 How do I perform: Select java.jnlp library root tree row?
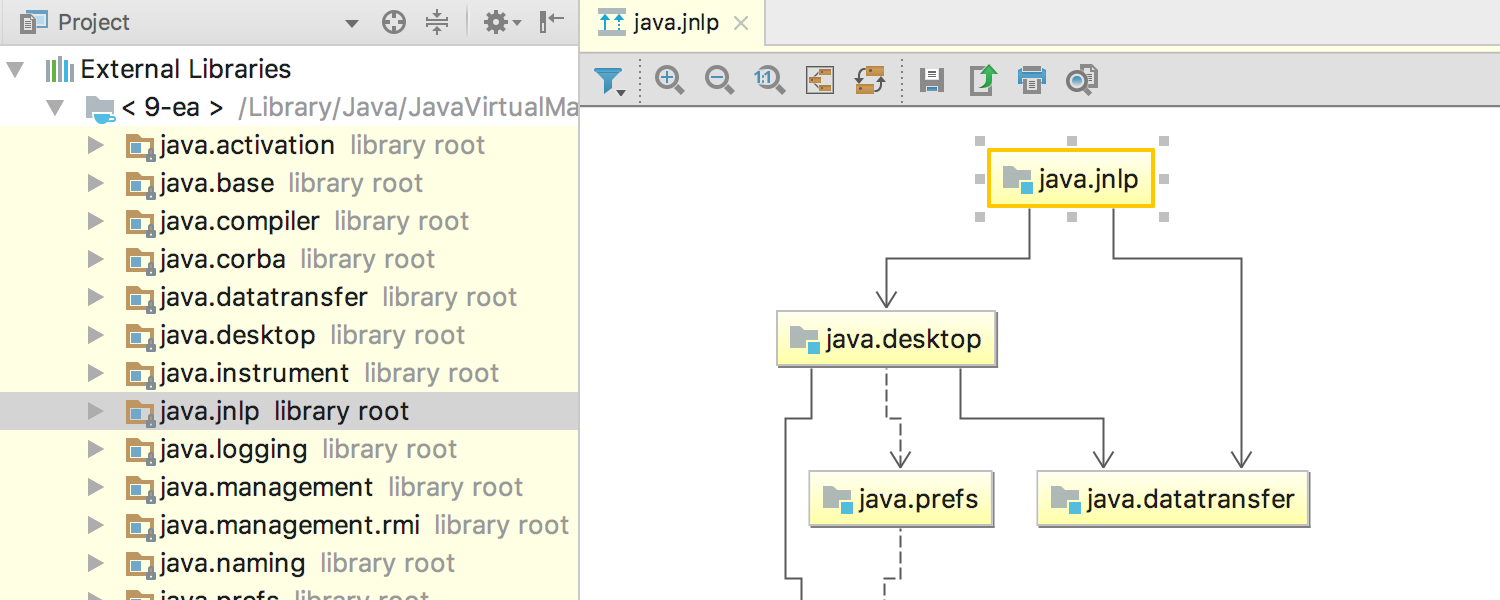click(x=289, y=411)
